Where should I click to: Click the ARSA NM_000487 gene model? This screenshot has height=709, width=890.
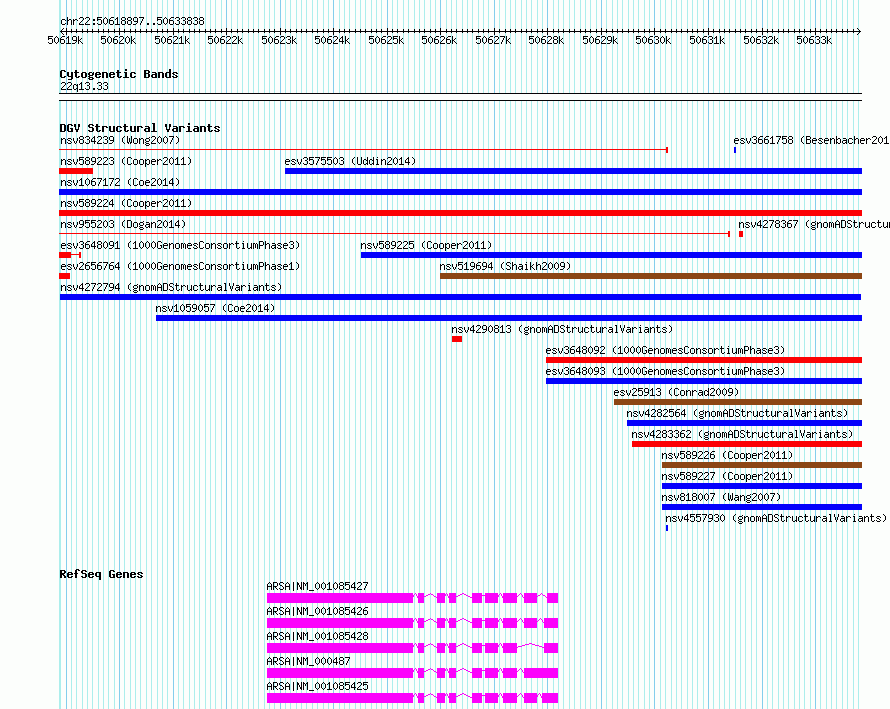[x=413, y=673]
